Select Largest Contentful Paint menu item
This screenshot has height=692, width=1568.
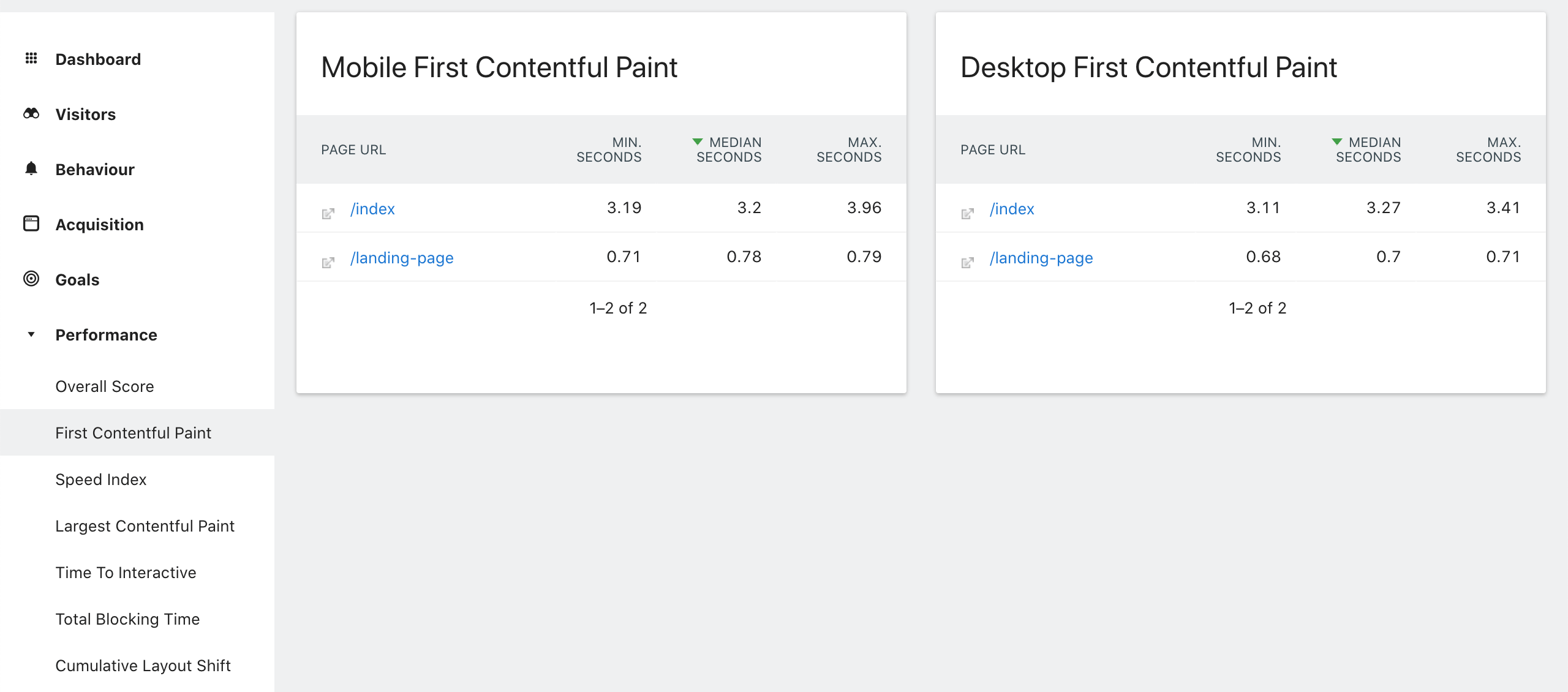145,526
